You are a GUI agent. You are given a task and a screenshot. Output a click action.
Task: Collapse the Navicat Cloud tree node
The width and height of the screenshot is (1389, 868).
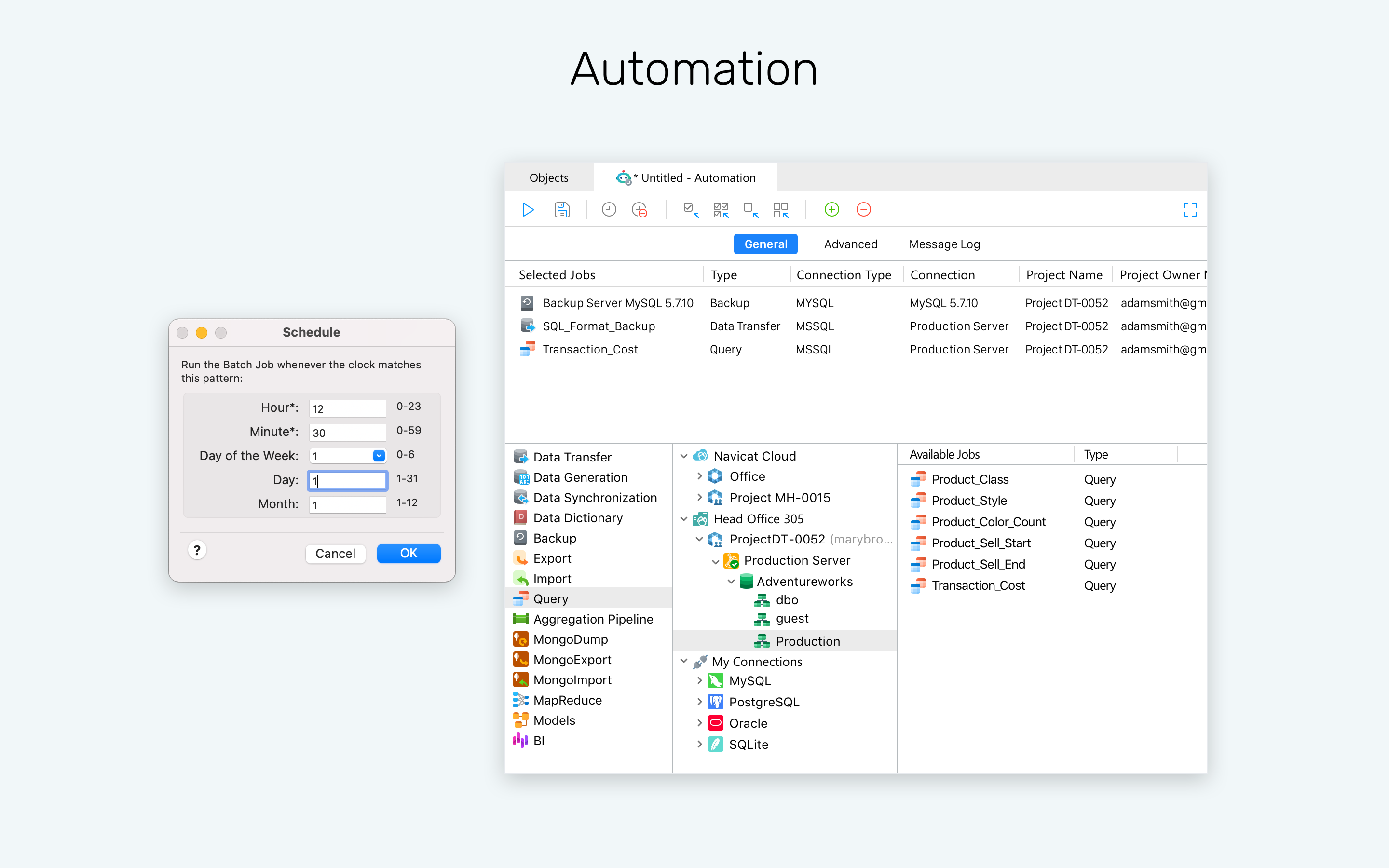click(683, 456)
